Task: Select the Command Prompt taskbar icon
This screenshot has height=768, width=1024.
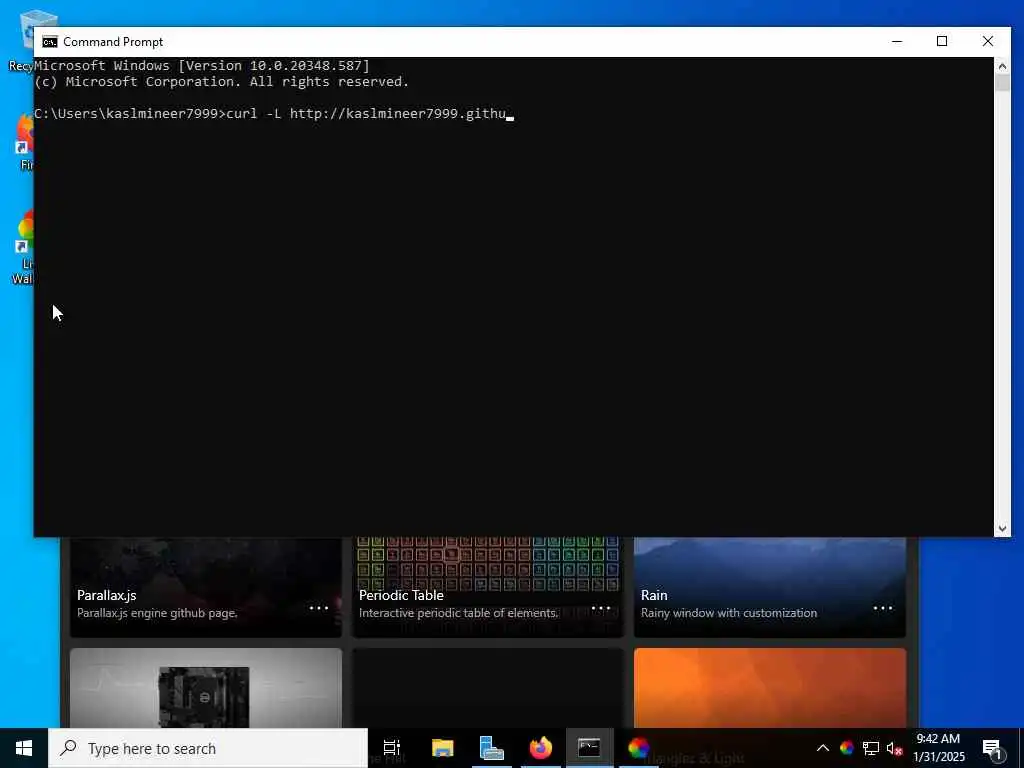Action: (589, 748)
